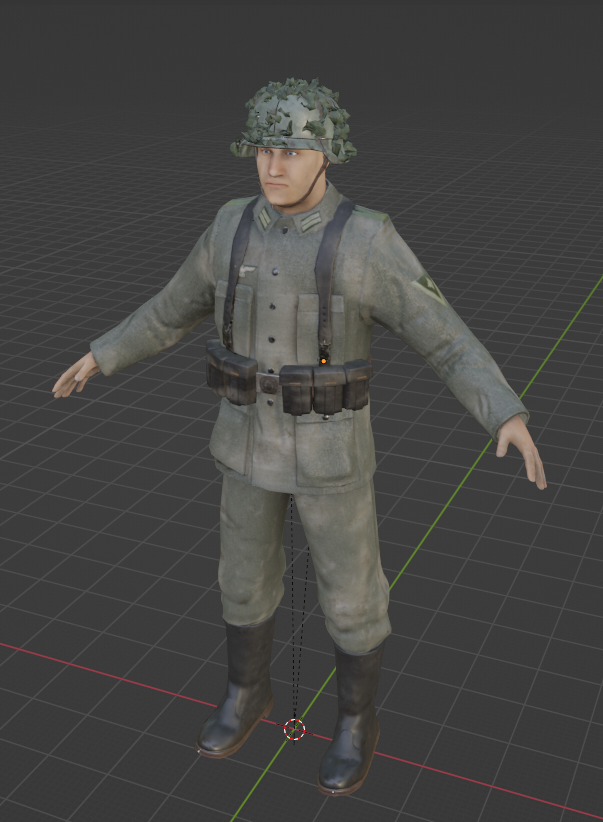Select the orange object origin dot on the belt
Screen dimensions: 603x822
pos(324,361)
